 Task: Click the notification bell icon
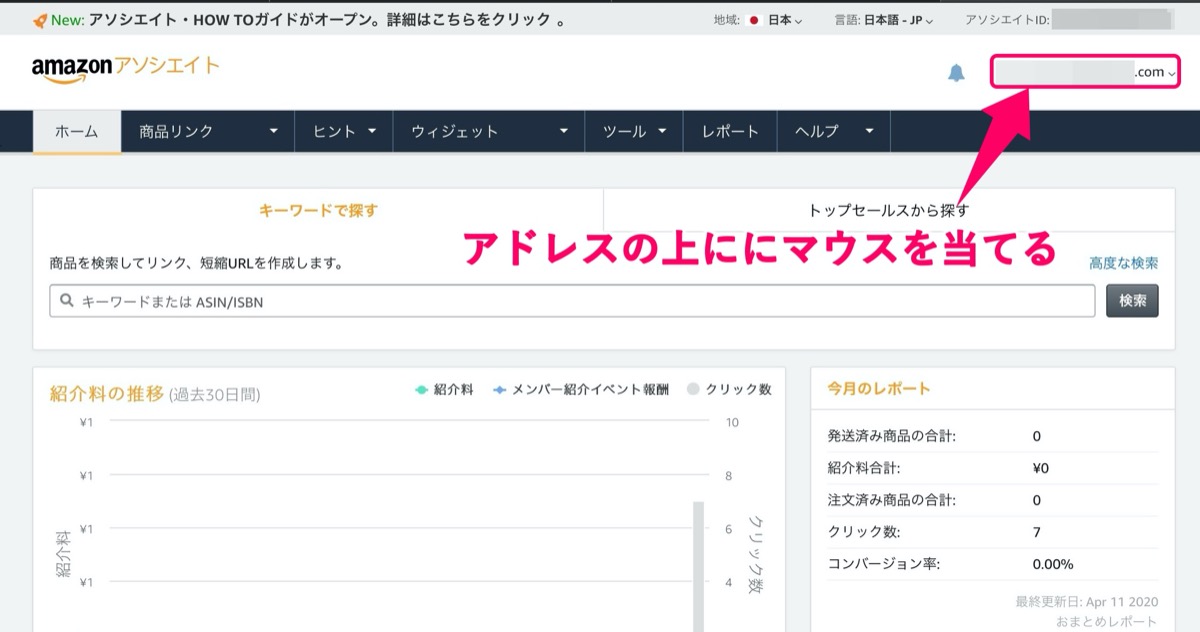click(957, 73)
